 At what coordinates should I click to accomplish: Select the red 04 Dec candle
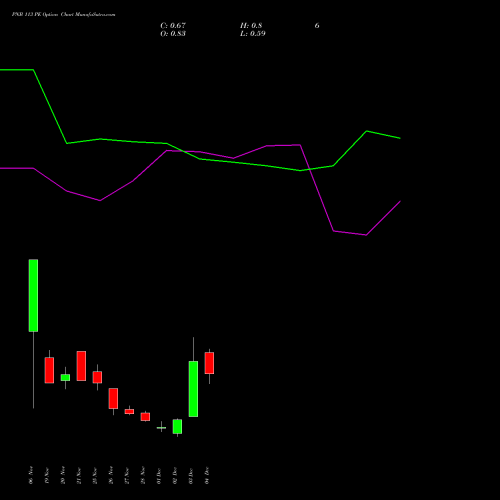(209, 363)
